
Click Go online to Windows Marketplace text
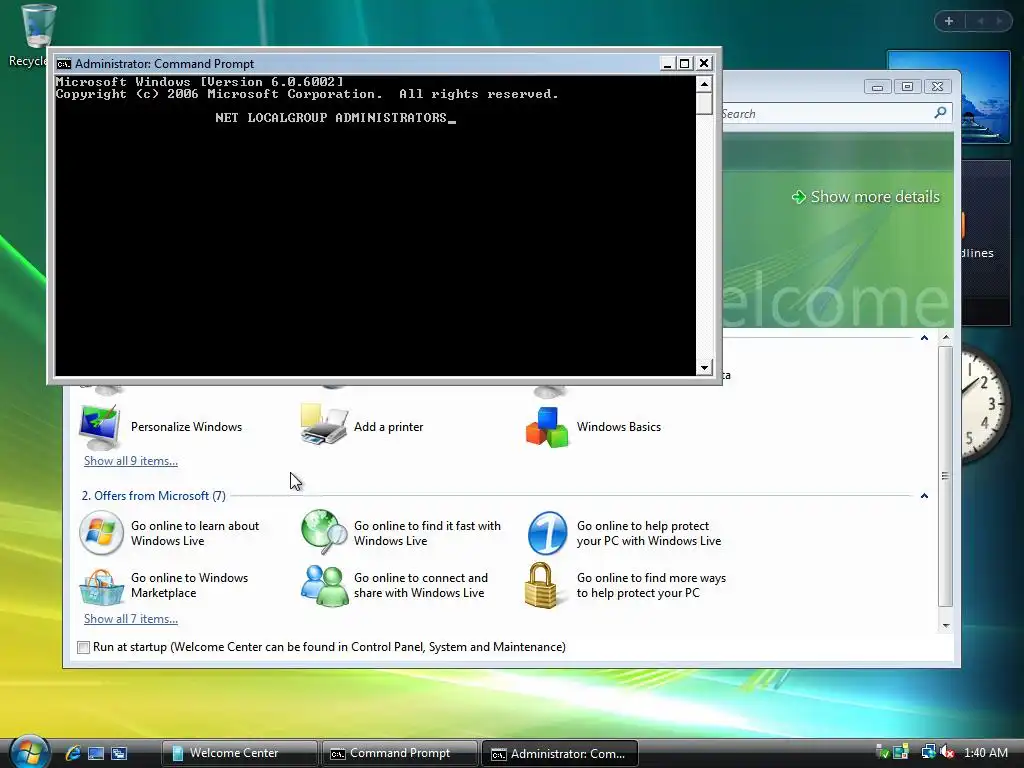click(189, 585)
